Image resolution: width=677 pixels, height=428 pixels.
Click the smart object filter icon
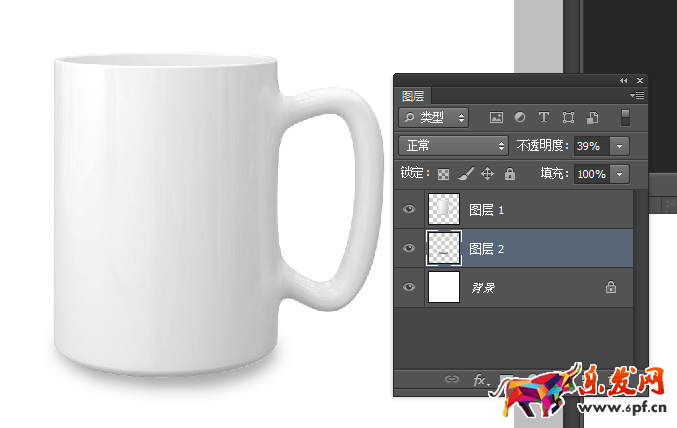click(x=592, y=118)
